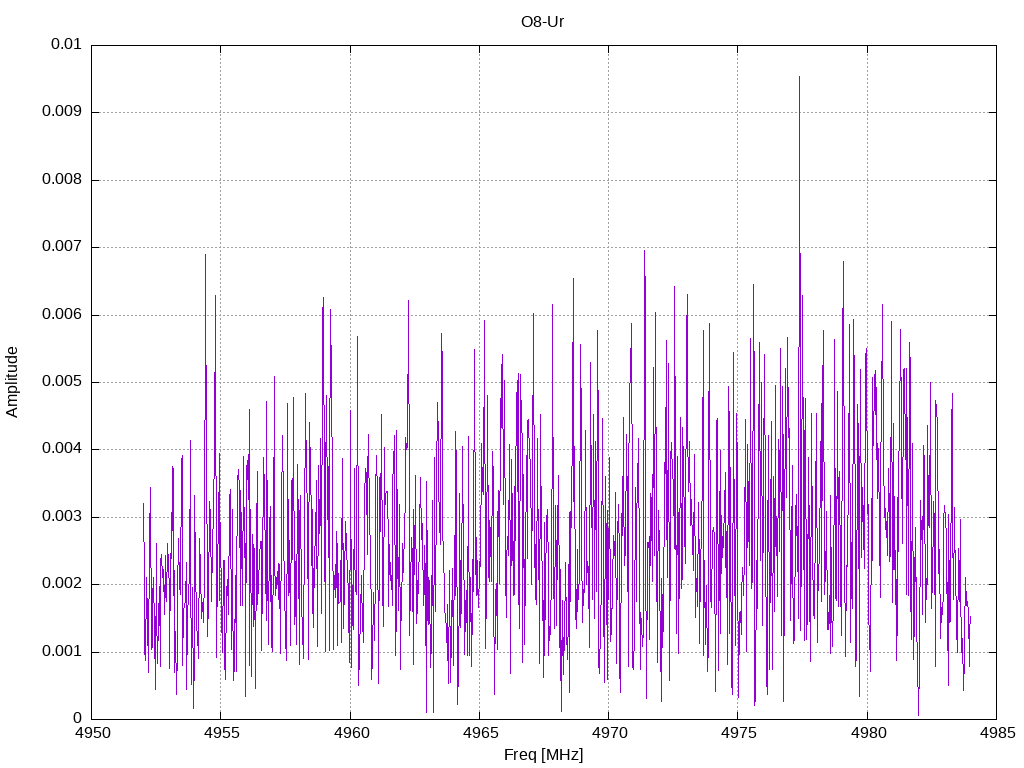Click the 0.004 y-axis tick label
The image size is (1024, 768).
61,449
